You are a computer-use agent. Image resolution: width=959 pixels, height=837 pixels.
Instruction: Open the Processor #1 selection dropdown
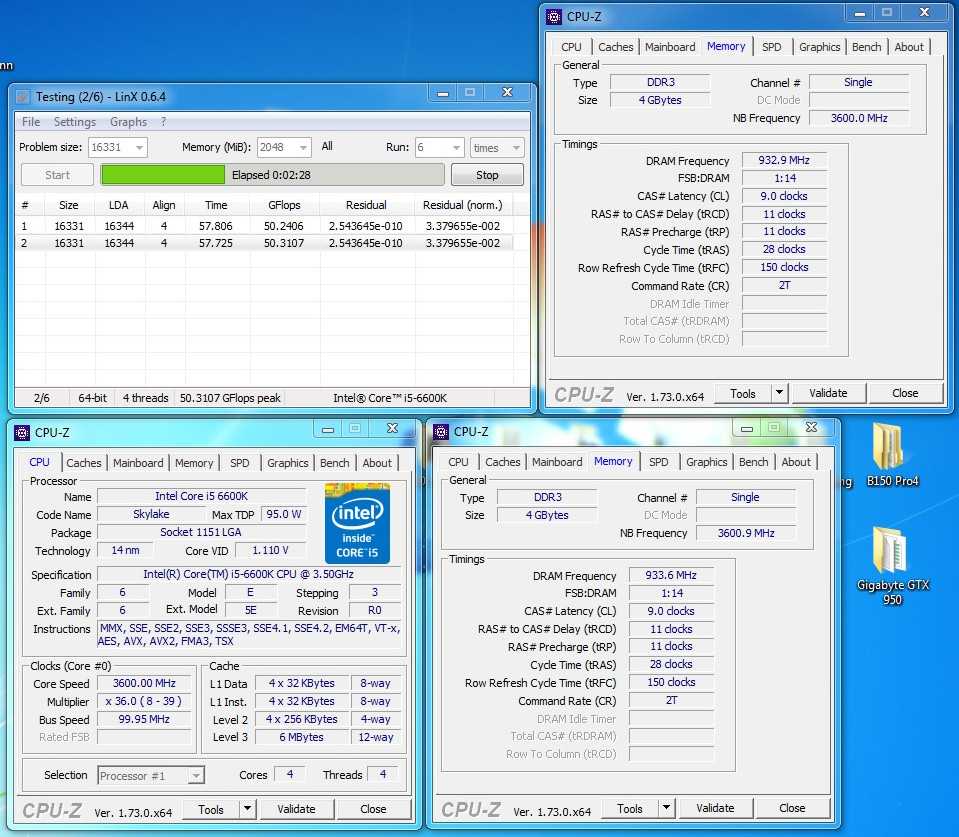[x=196, y=775]
